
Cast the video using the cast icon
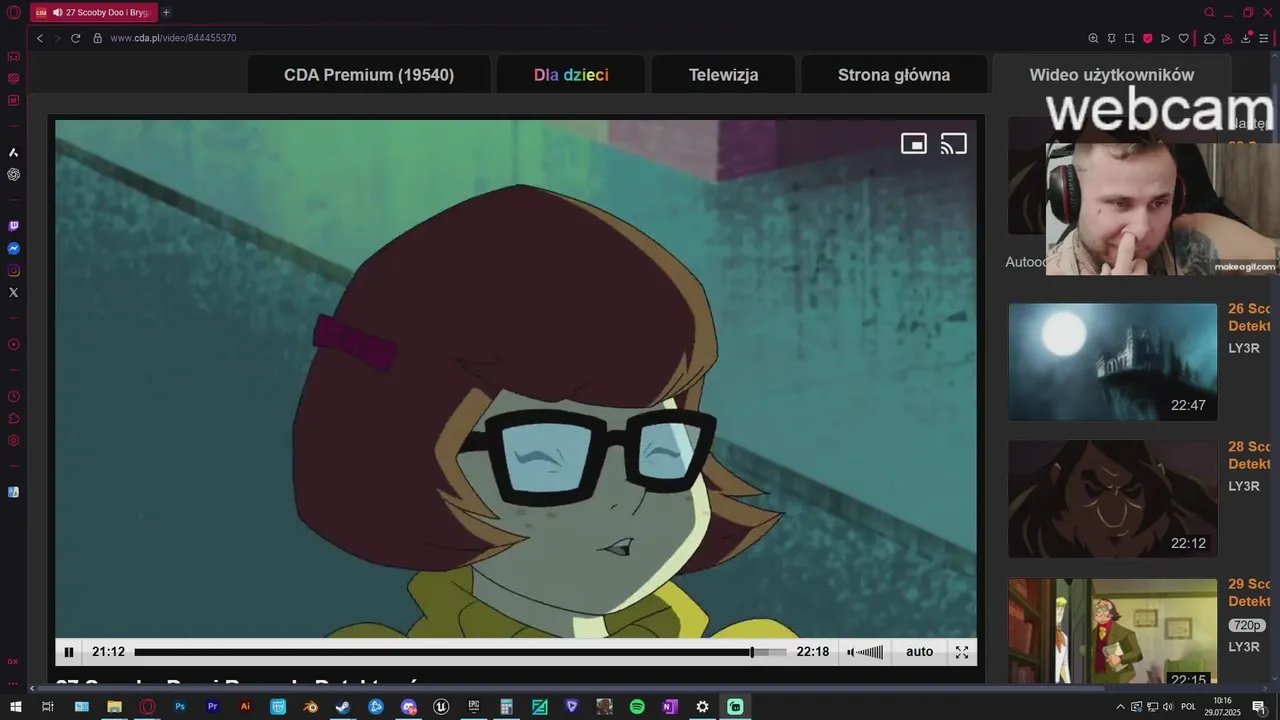(x=954, y=144)
